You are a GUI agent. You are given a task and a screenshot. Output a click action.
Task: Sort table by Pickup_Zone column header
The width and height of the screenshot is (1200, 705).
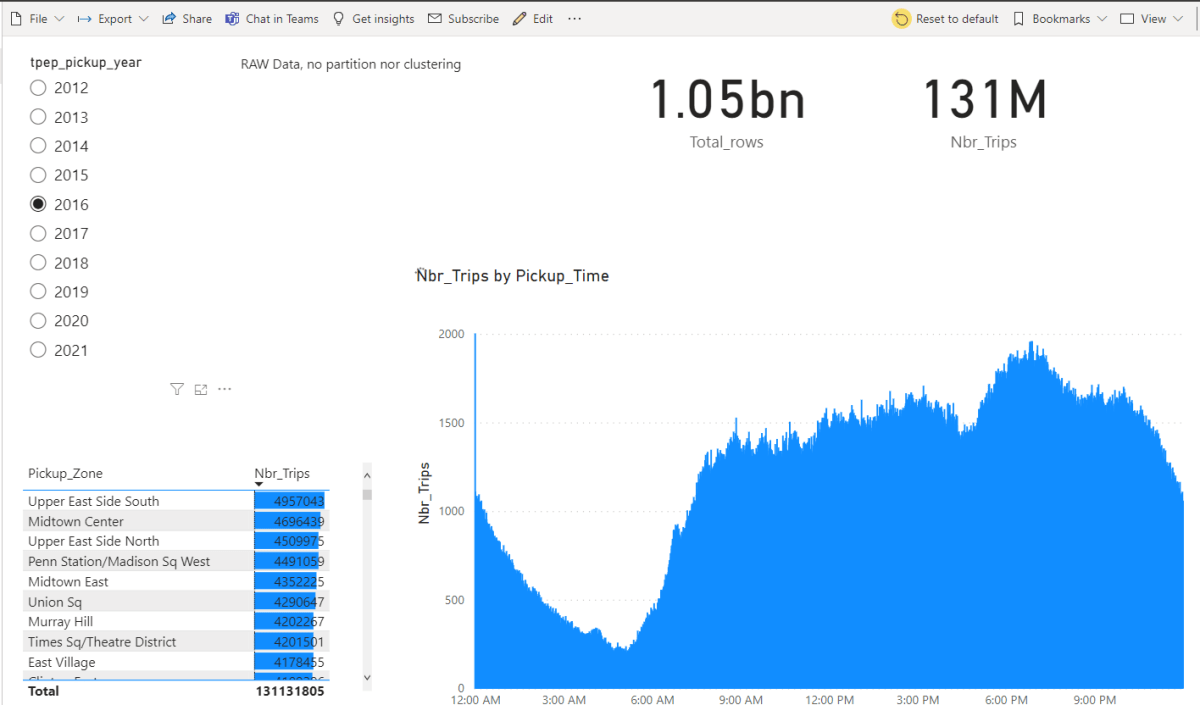(x=65, y=474)
